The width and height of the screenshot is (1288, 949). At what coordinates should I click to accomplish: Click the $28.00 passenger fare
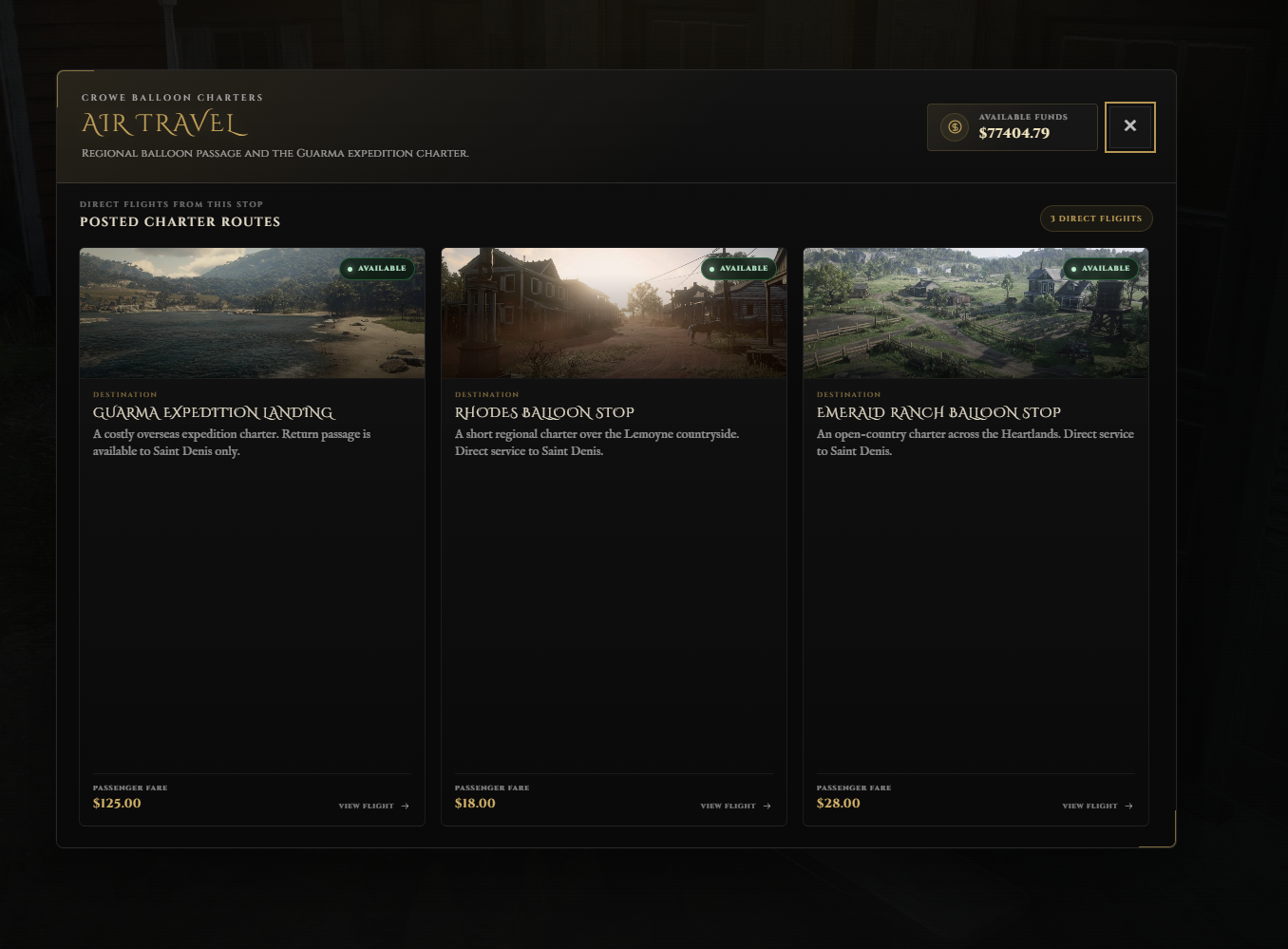[x=839, y=804]
